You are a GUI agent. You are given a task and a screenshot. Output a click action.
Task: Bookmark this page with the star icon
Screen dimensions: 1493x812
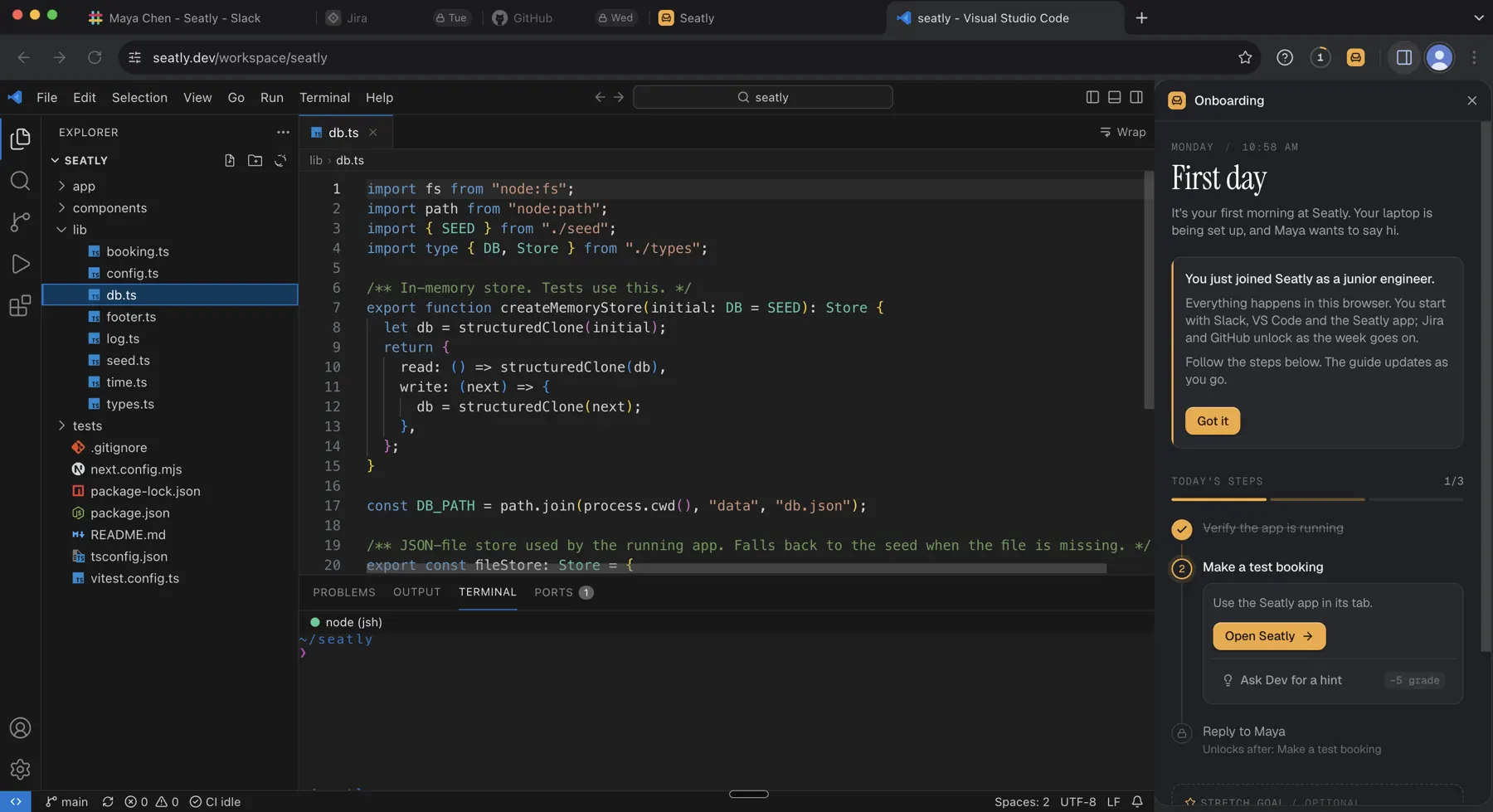(1245, 57)
